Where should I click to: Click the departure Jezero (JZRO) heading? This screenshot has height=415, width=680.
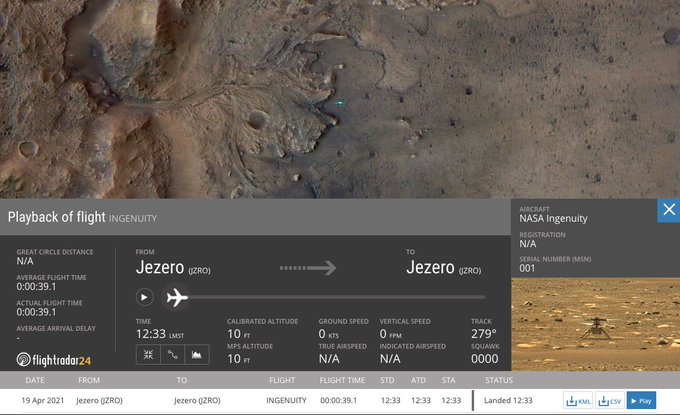pos(173,268)
